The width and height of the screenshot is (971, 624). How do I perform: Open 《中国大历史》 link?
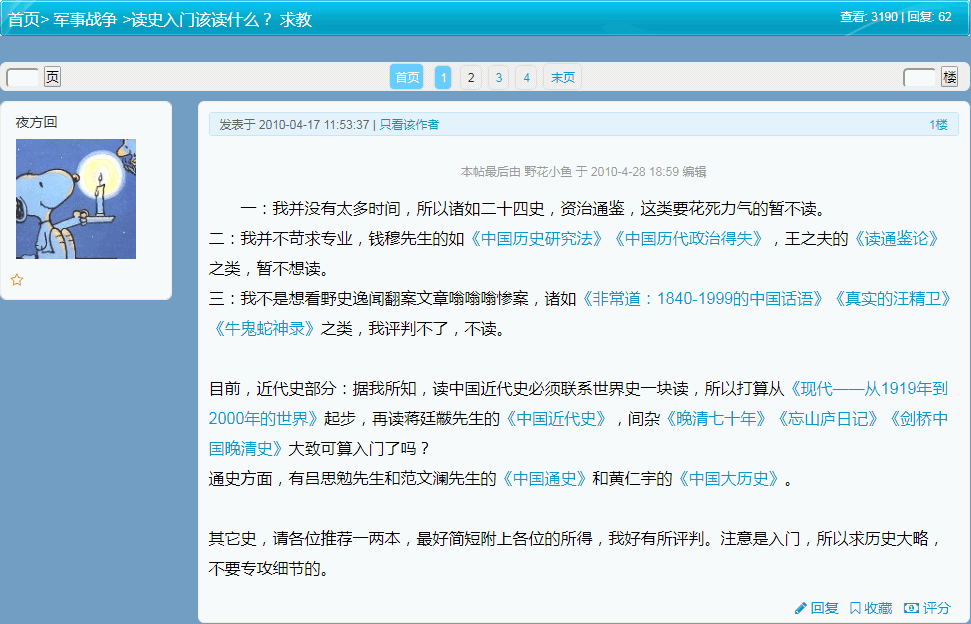pos(728,479)
